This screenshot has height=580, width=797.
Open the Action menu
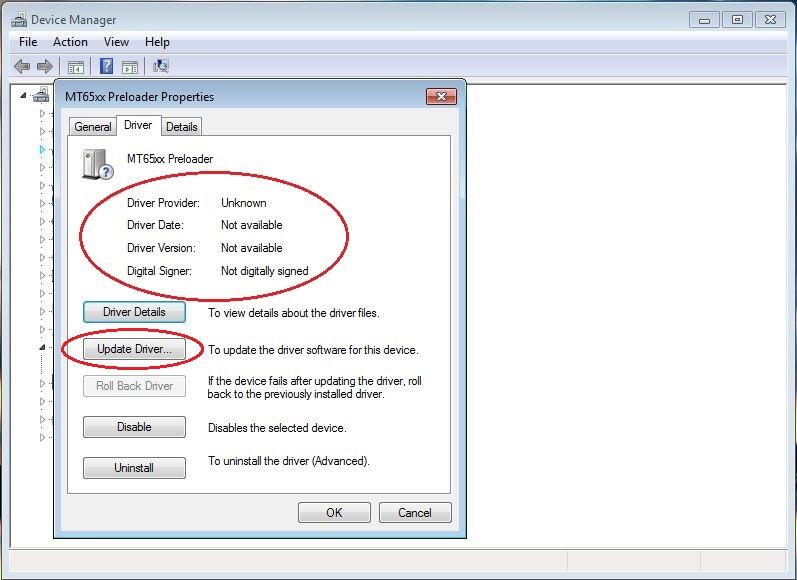(x=70, y=42)
